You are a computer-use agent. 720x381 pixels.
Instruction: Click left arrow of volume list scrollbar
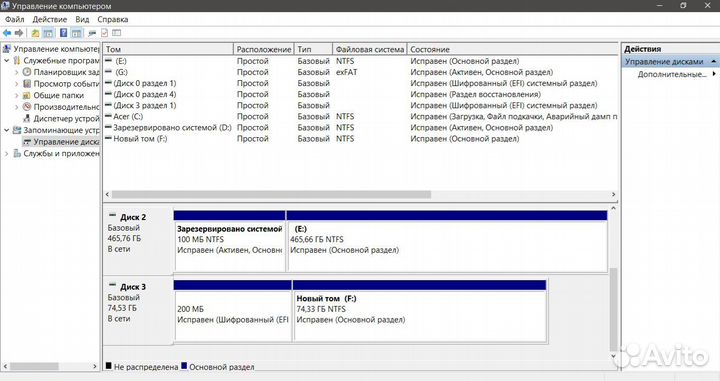(107, 195)
